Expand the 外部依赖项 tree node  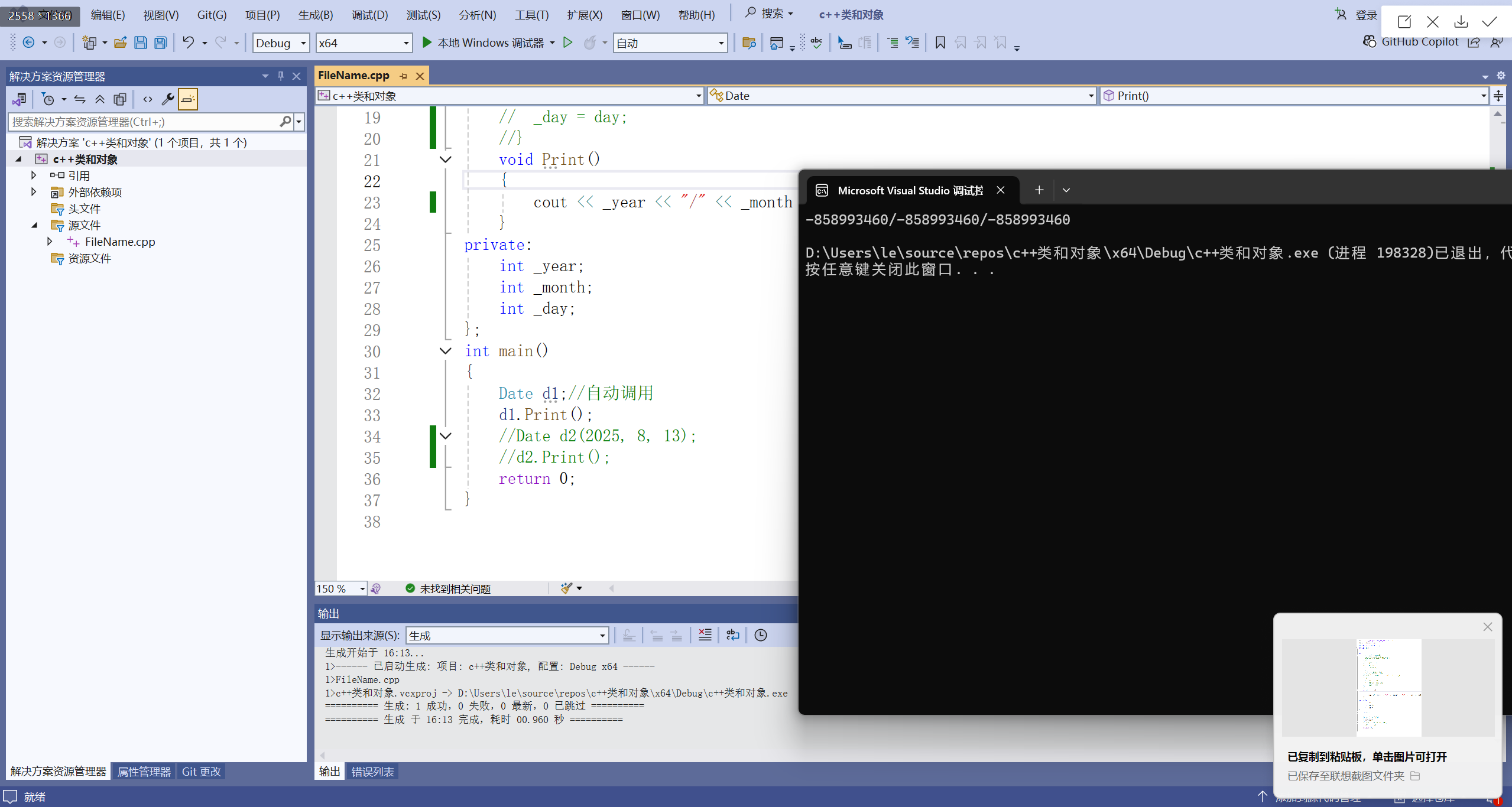pyautogui.click(x=34, y=192)
